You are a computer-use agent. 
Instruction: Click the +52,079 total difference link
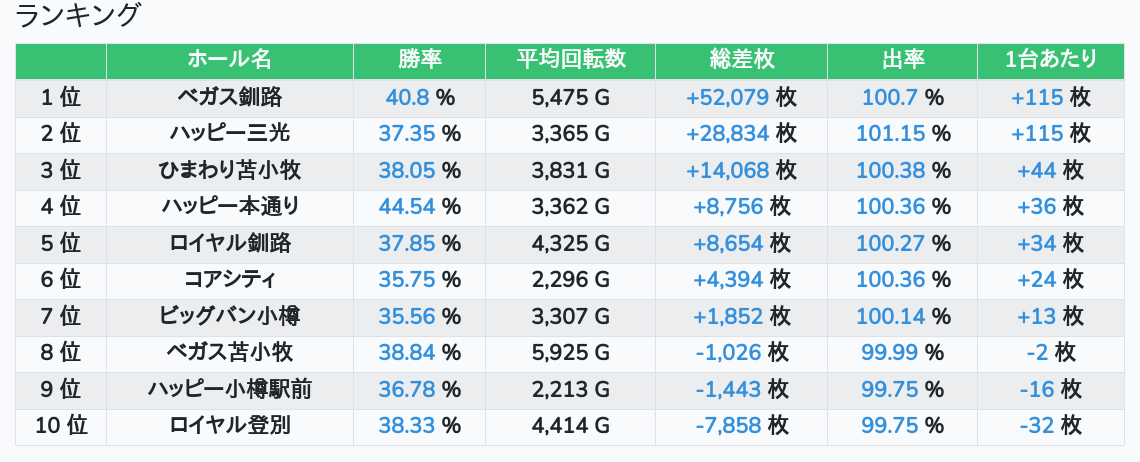pyautogui.click(x=727, y=97)
